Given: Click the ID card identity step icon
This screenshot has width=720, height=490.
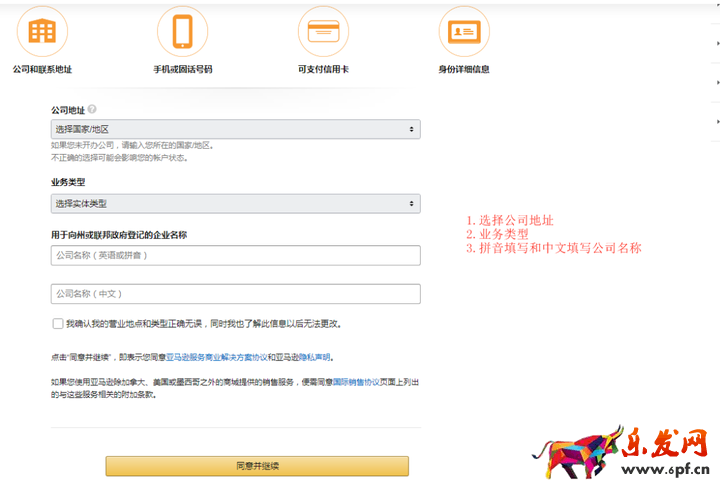Looking at the screenshot, I should coord(463,31).
